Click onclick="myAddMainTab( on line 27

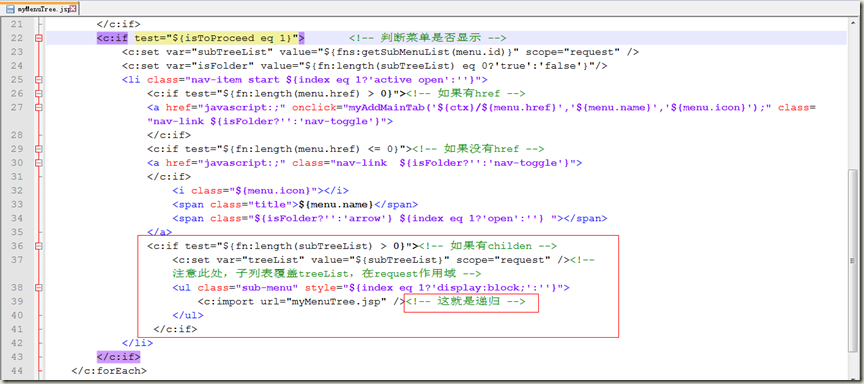361,107
